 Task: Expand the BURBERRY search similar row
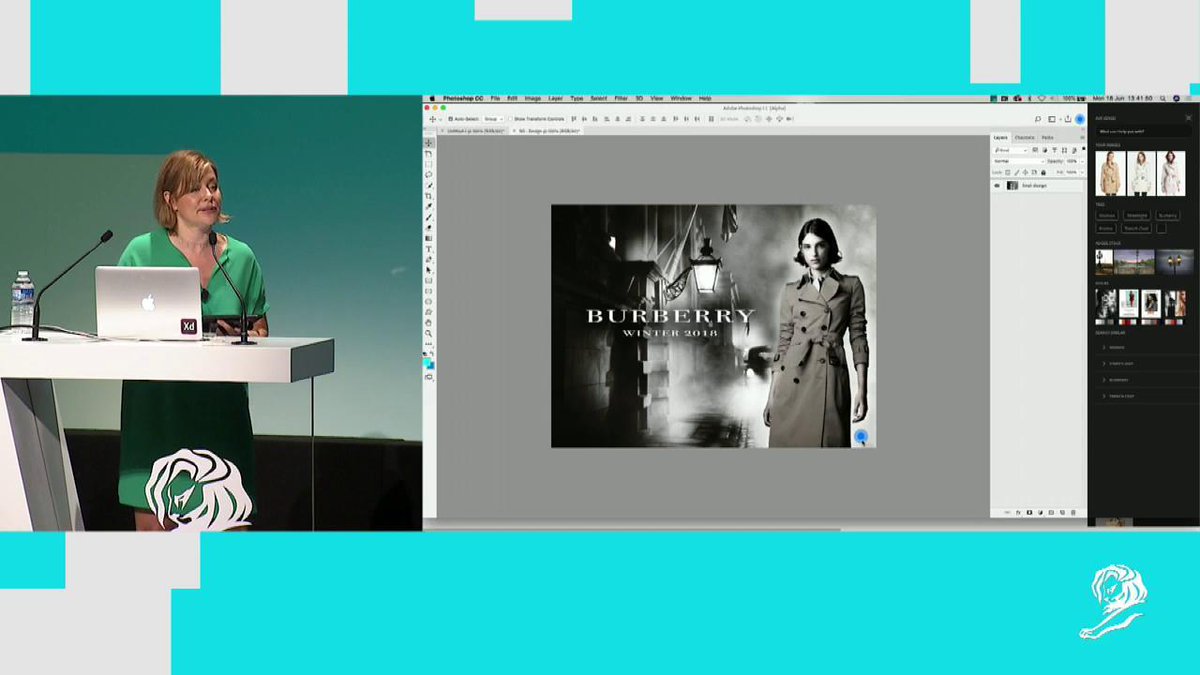point(1143,380)
